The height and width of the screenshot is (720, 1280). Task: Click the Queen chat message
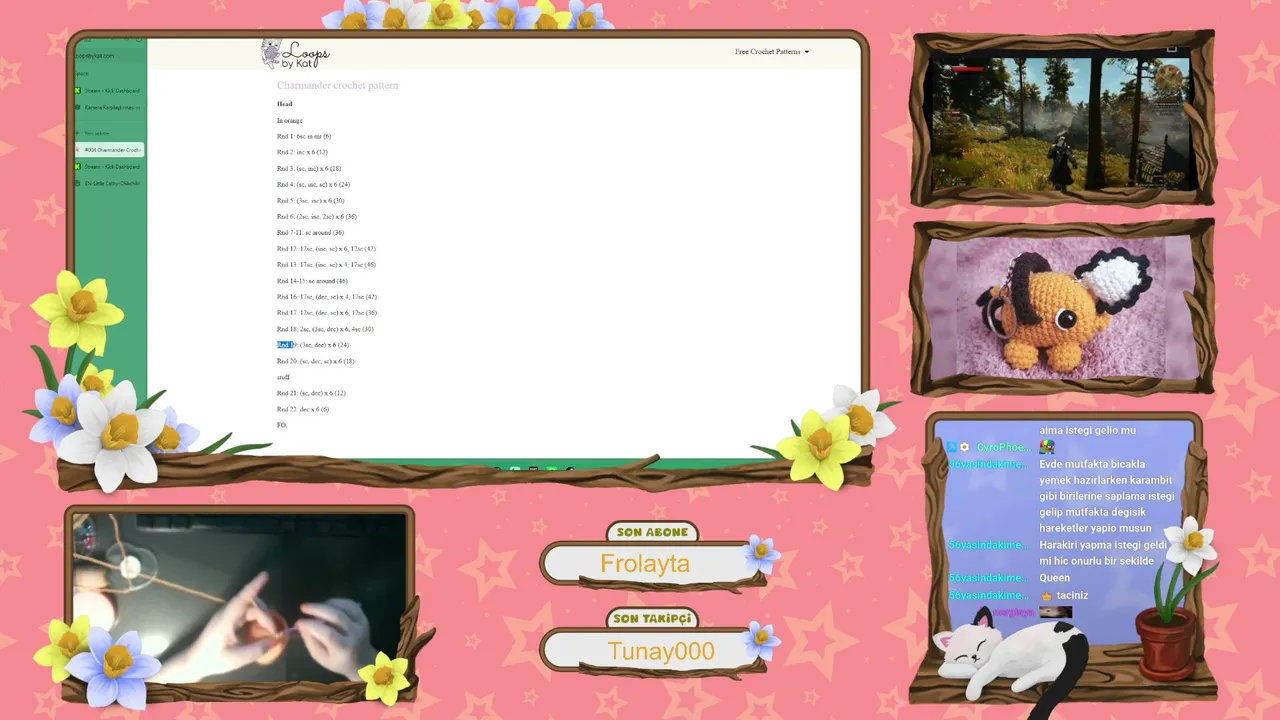(1054, 578)
